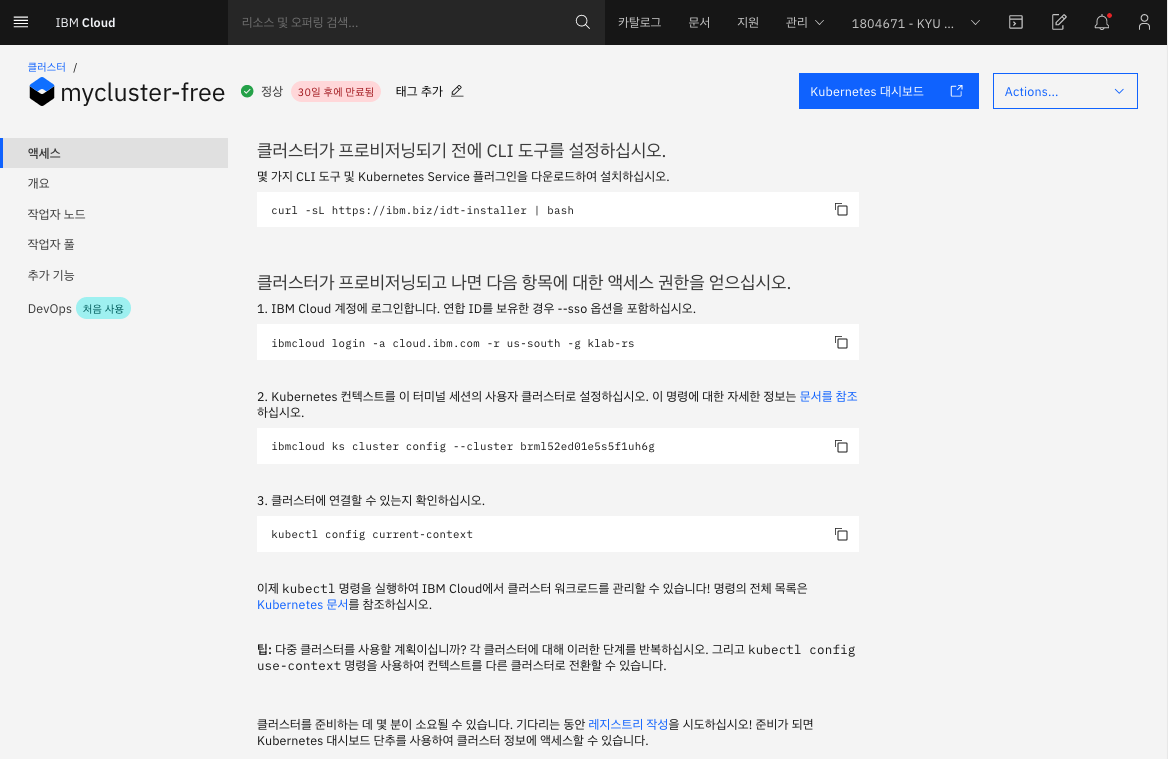Viewport: 1168px width, 759px height.
Task: Follow the 문서를 참조 link
Action: [828, 396]
